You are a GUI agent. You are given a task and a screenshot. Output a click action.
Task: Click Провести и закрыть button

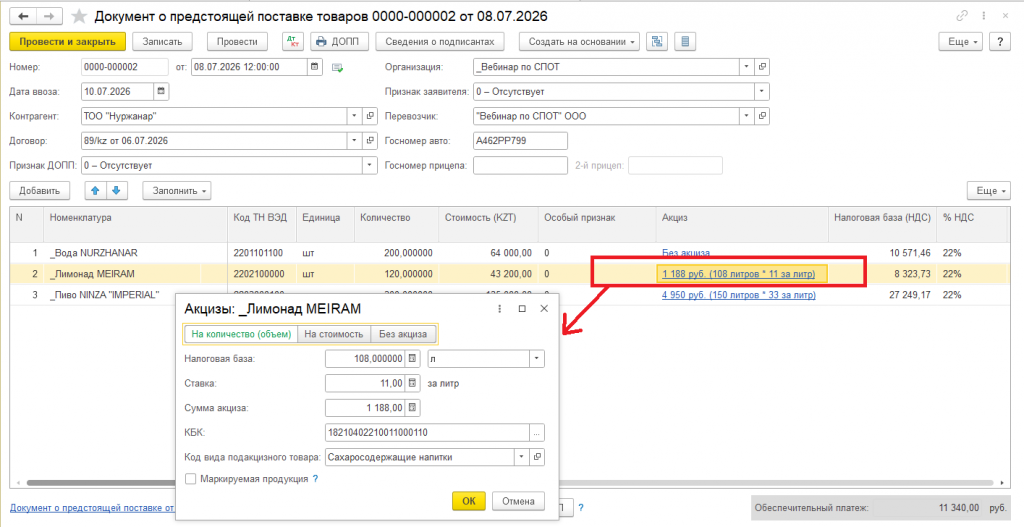[x=67, y=42]
